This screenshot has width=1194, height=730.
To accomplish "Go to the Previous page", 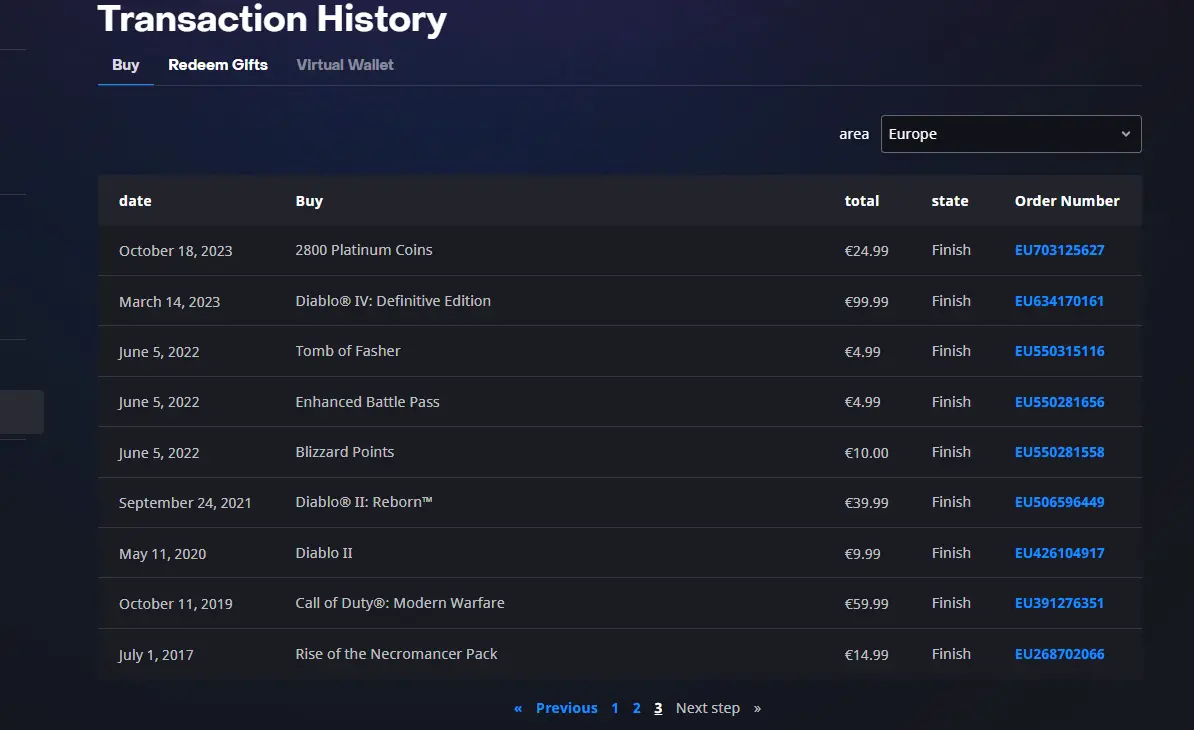I will 567,708.
